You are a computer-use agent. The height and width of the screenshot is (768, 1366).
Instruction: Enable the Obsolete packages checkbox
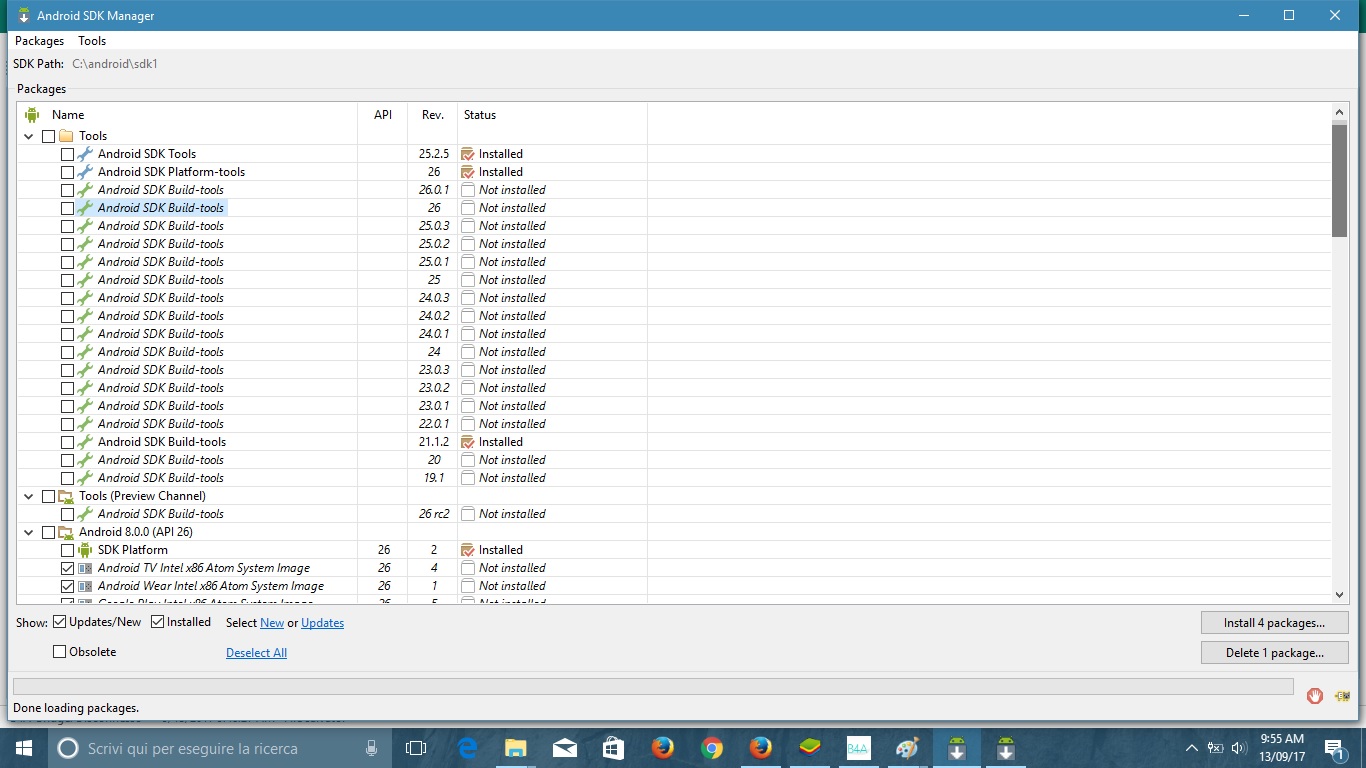(x=60, y=652)
